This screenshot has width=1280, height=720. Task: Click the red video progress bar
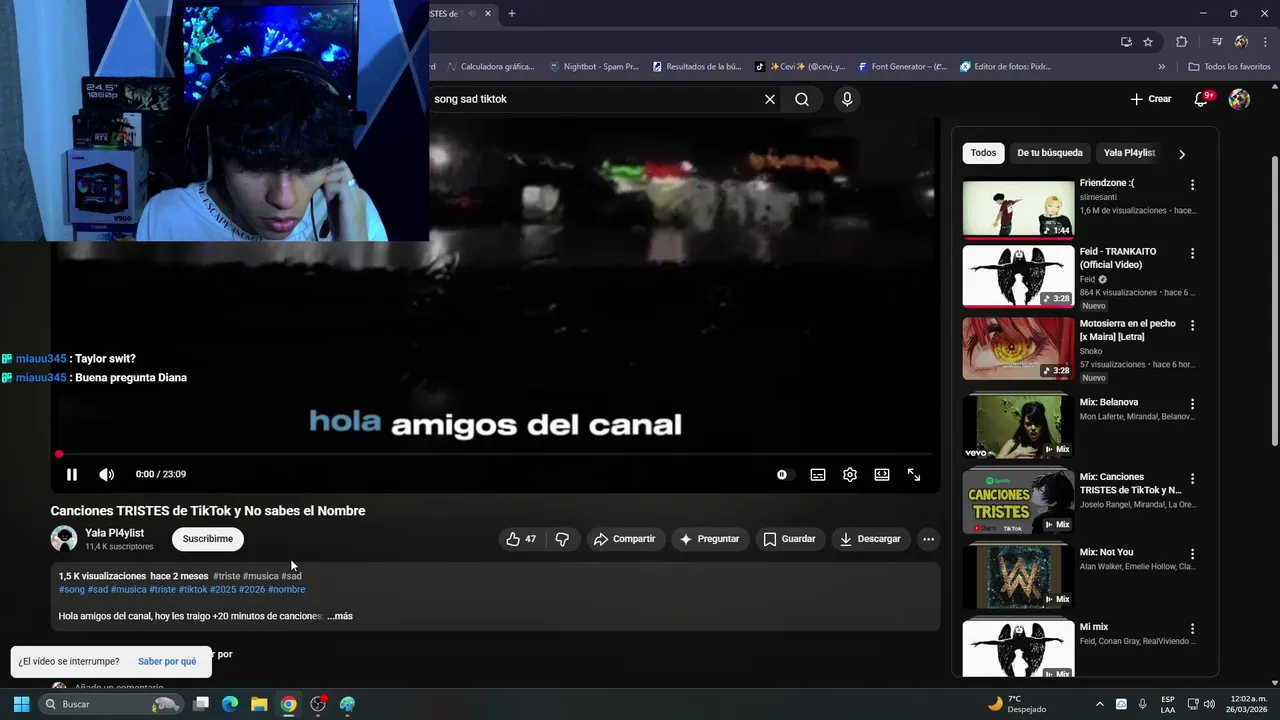pos(495,454)
